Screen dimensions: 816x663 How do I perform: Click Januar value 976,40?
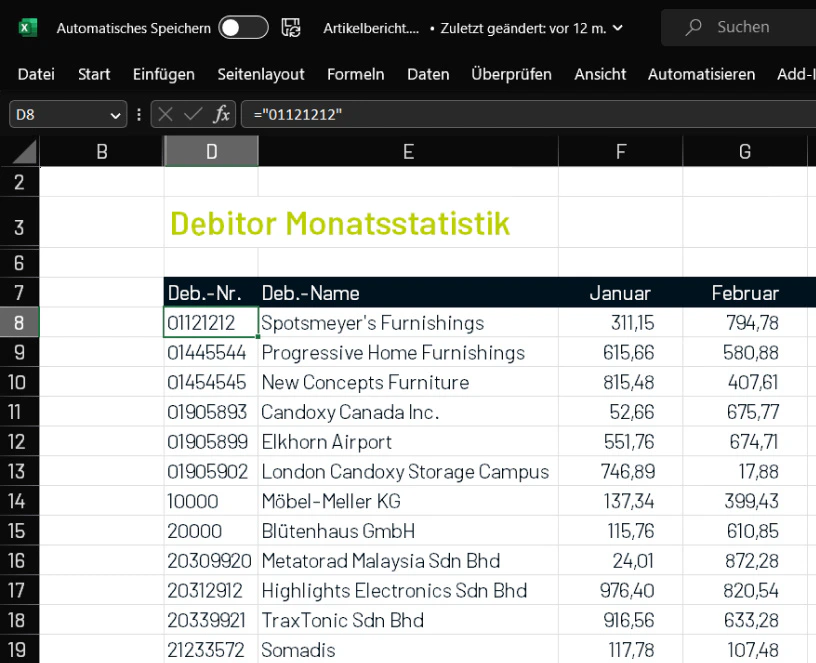point(620,590)
